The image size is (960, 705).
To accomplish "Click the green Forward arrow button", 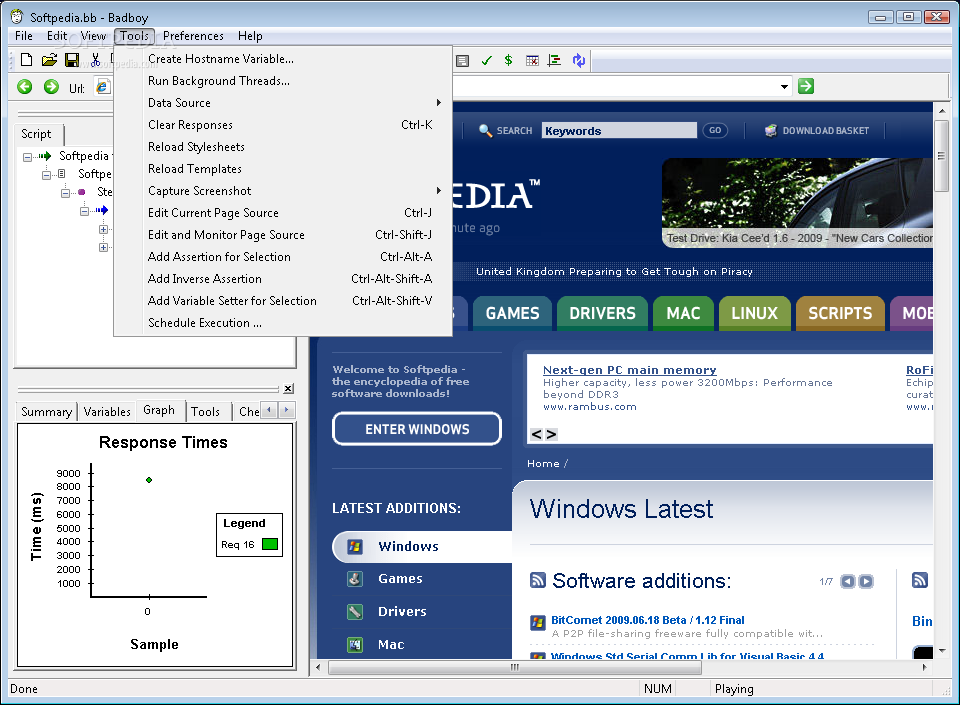I will click(x=51, y=87).
